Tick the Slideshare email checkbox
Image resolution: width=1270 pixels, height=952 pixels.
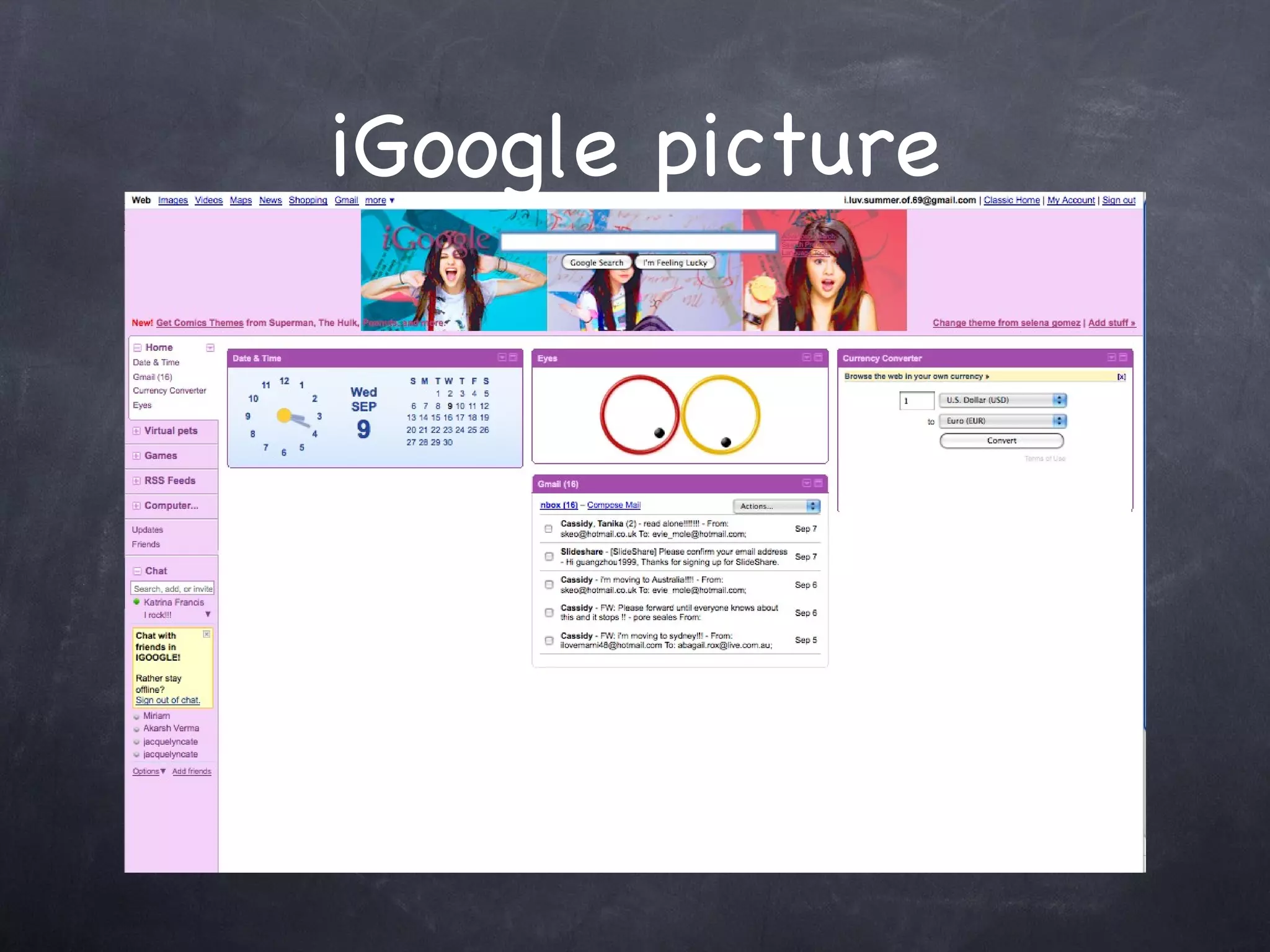click(x=549, y=557)
